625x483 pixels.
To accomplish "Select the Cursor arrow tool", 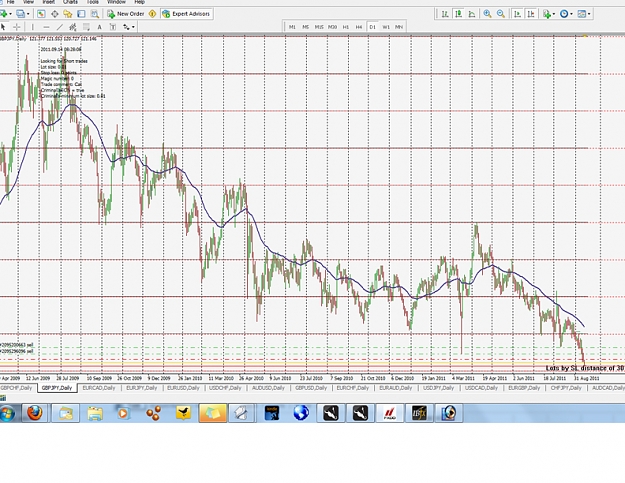I will 4,27.
